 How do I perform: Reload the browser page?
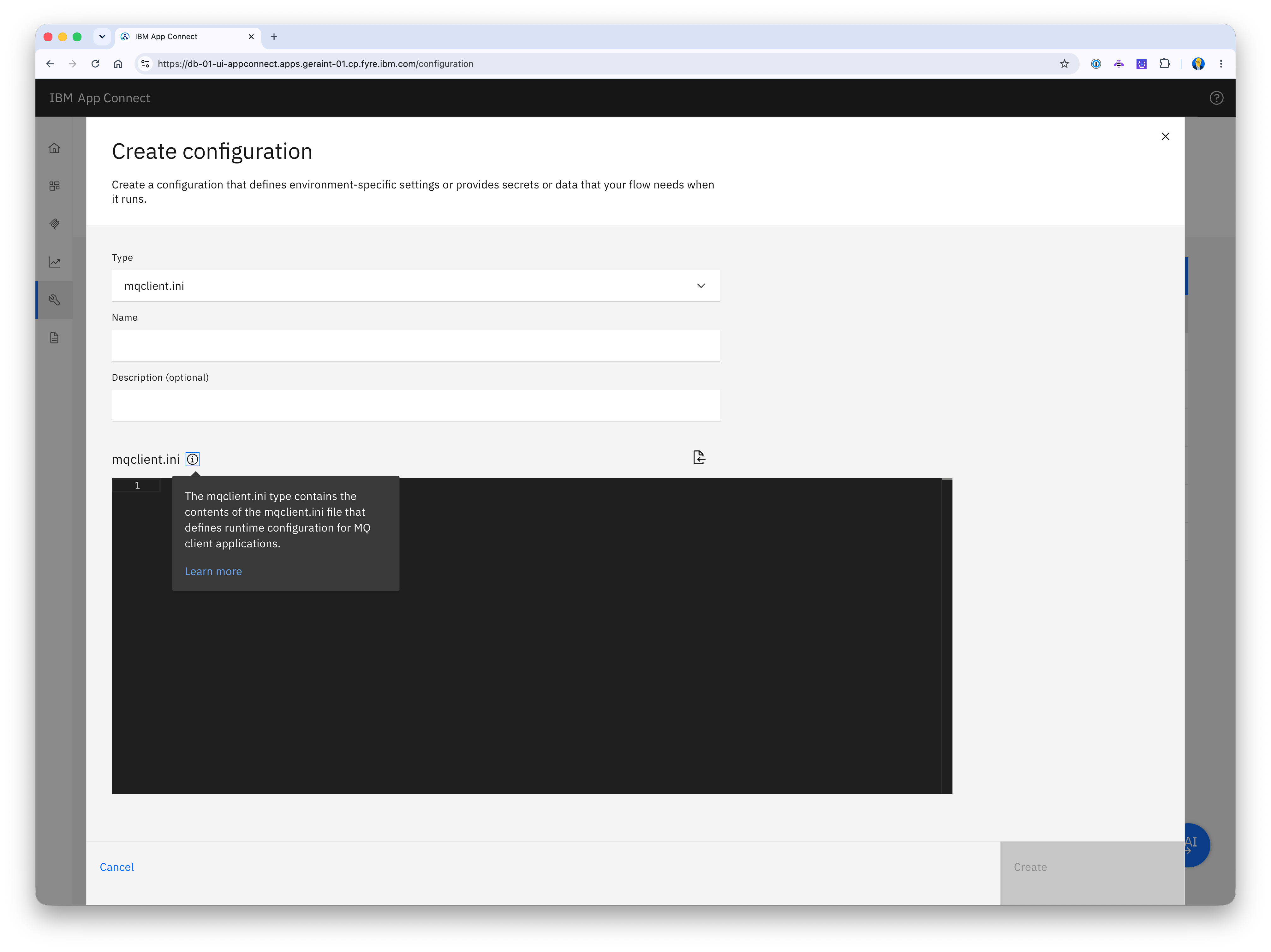point(95,64)
